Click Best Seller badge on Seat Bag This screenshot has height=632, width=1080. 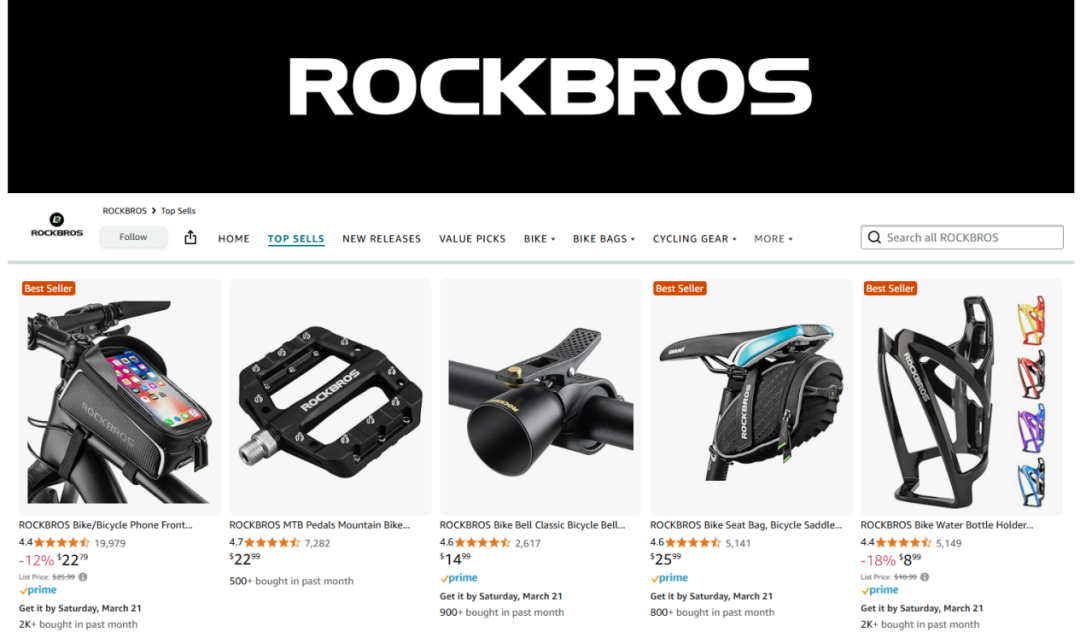coord(679,288)
